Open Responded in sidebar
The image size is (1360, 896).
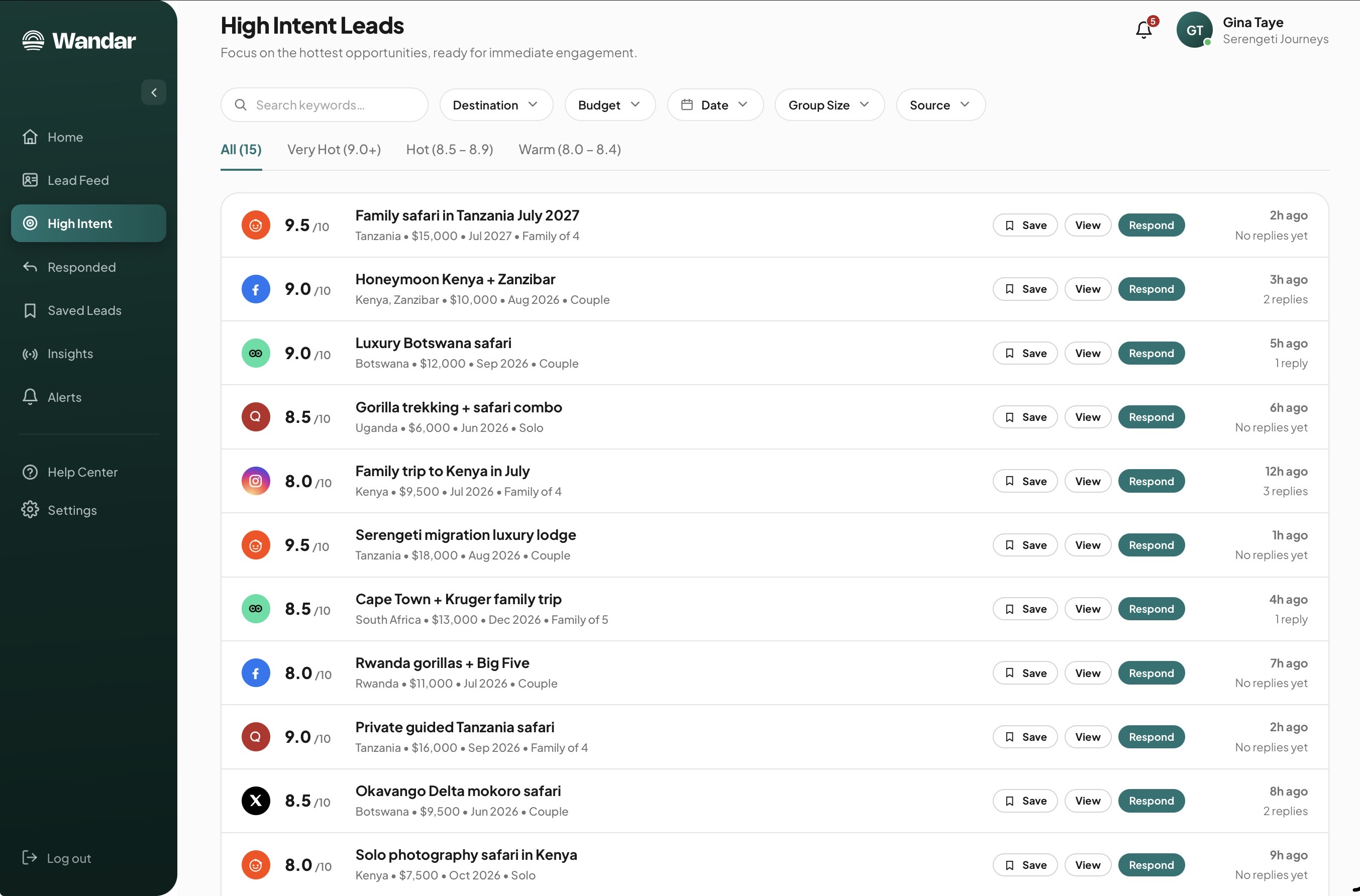point(88,267)
